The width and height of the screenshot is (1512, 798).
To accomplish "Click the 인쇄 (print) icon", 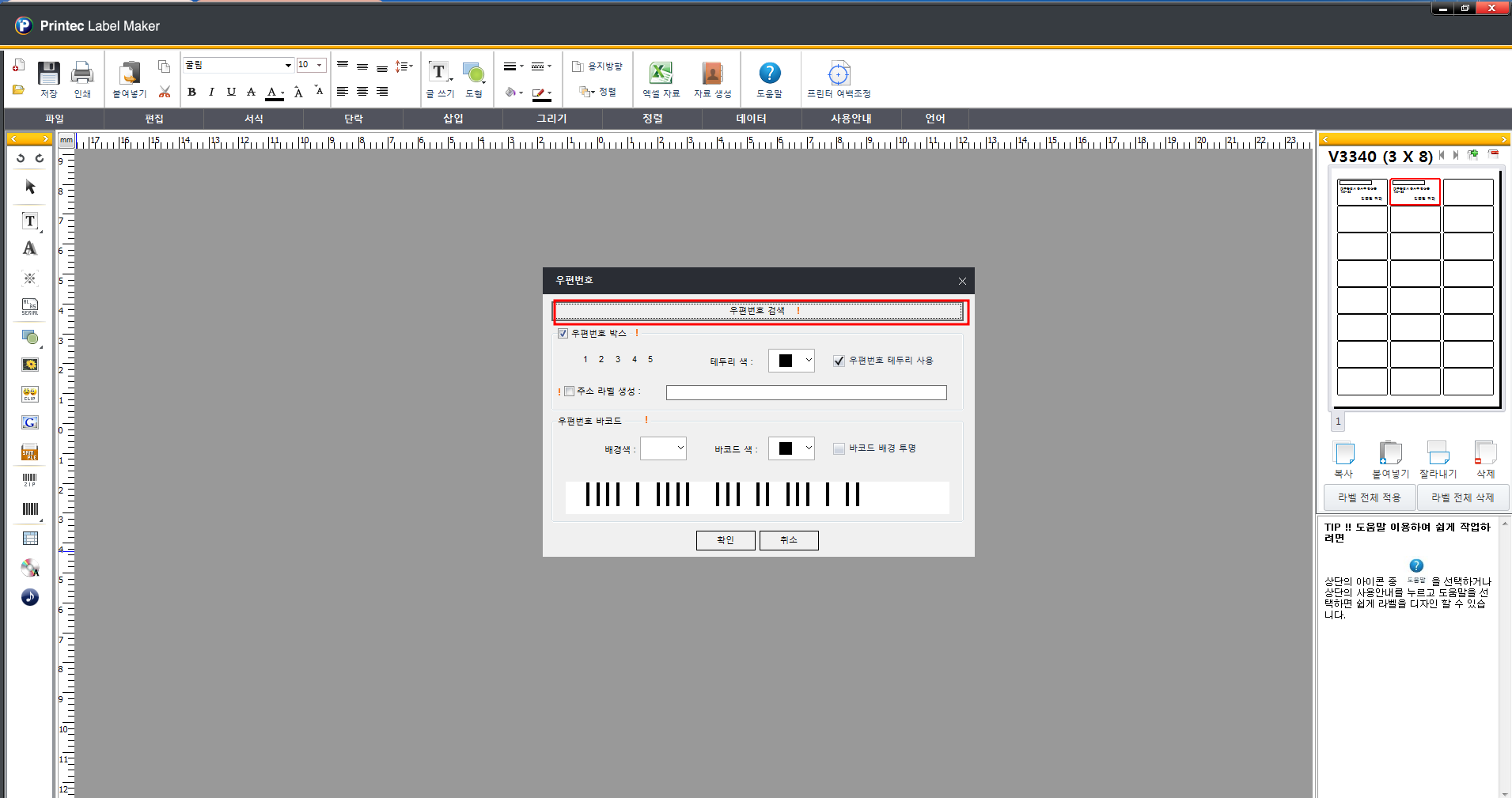I will point(82,74).
